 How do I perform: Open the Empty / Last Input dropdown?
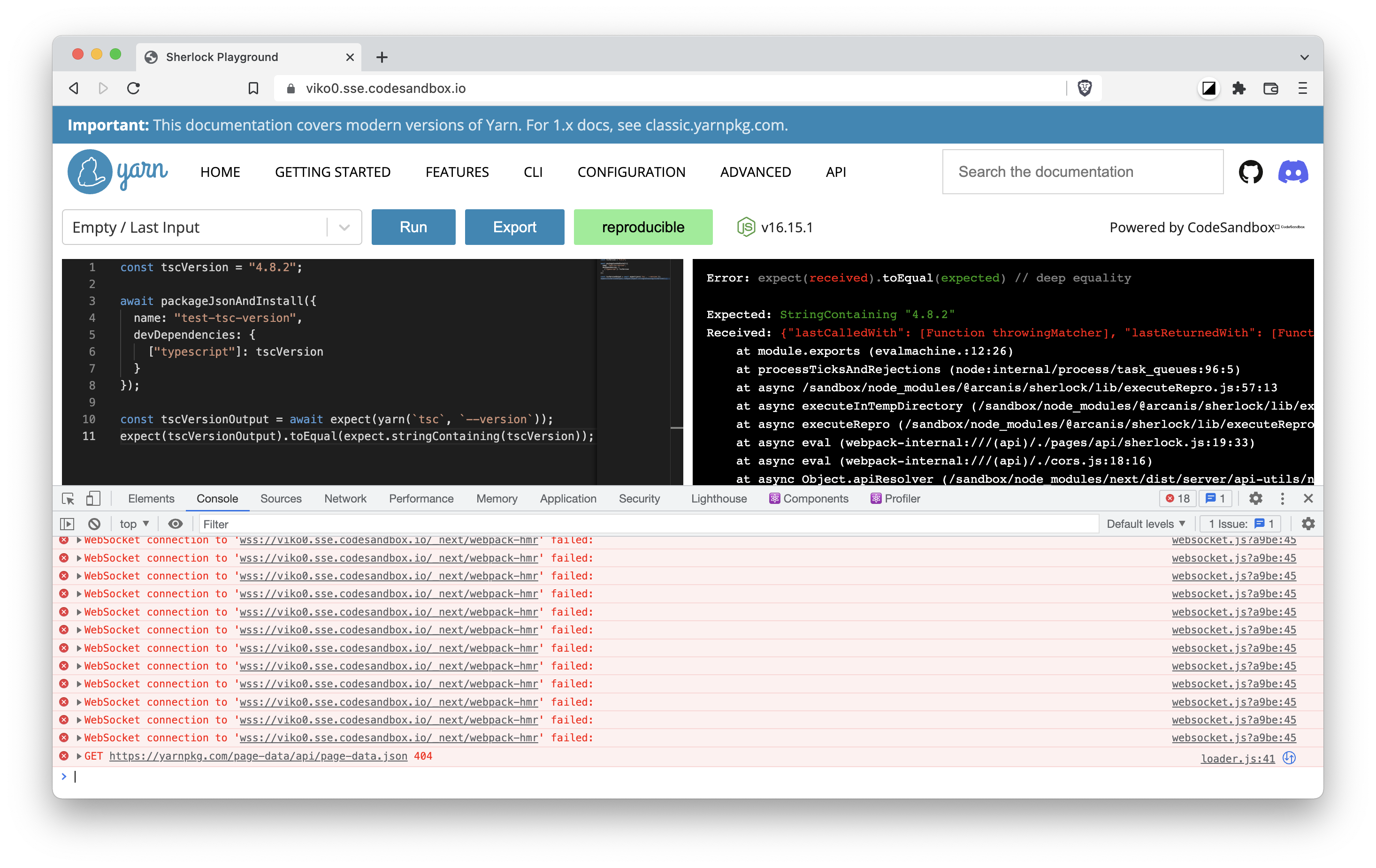click(344, 227)
